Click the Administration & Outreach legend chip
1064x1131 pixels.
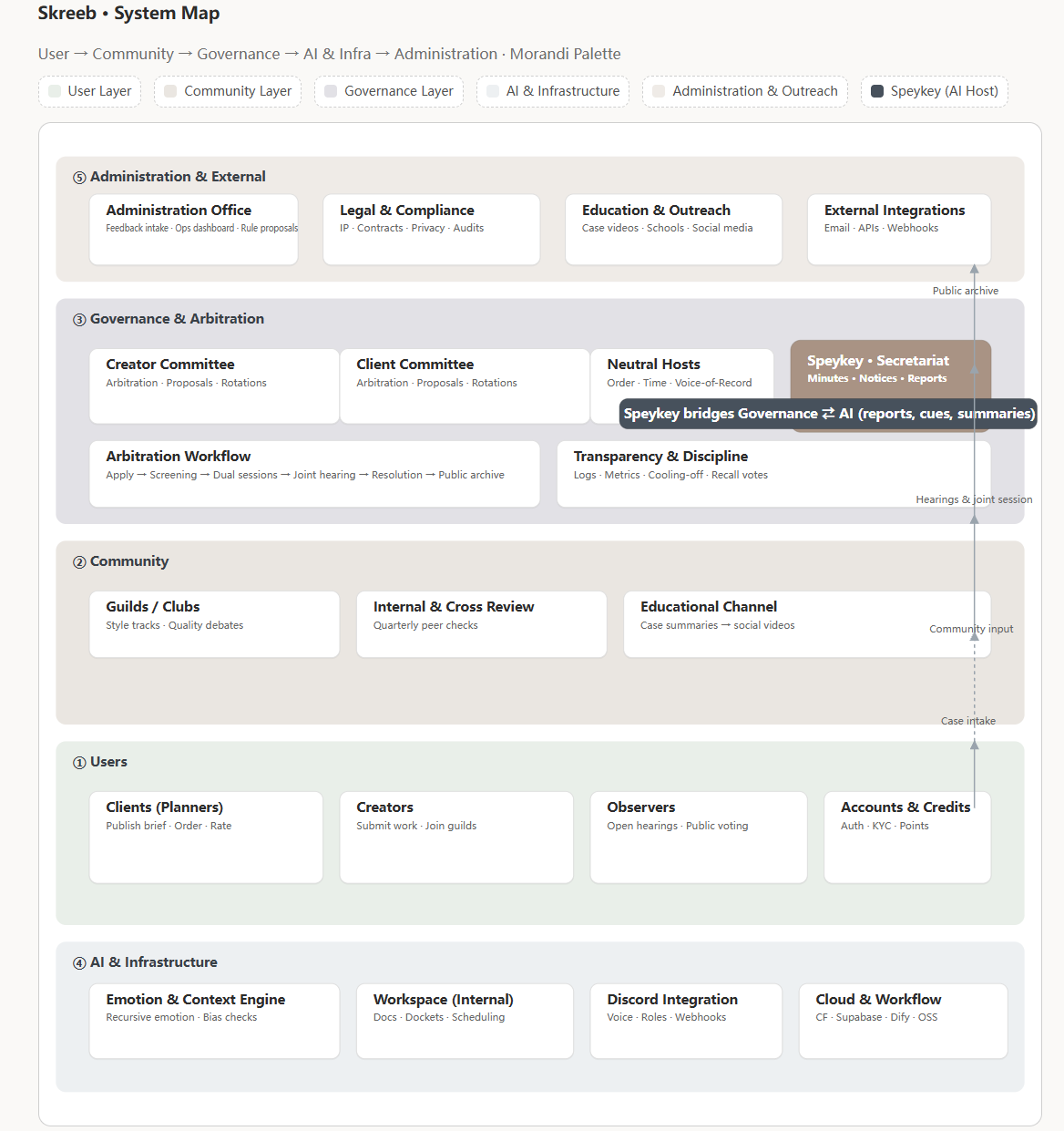745,91
